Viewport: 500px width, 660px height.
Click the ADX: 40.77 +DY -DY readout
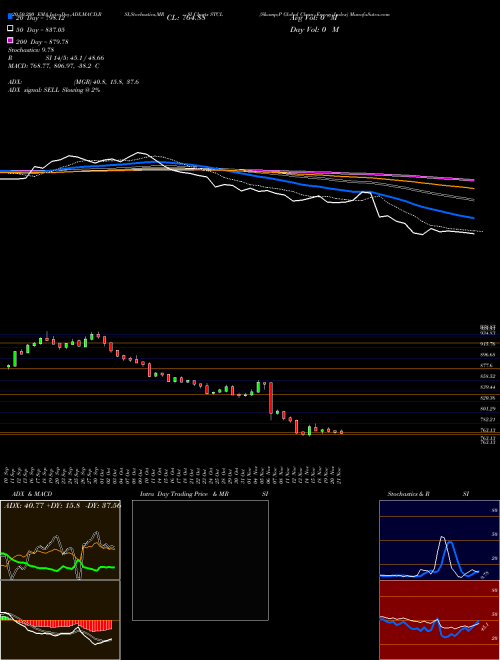click(x=62, y=505)
